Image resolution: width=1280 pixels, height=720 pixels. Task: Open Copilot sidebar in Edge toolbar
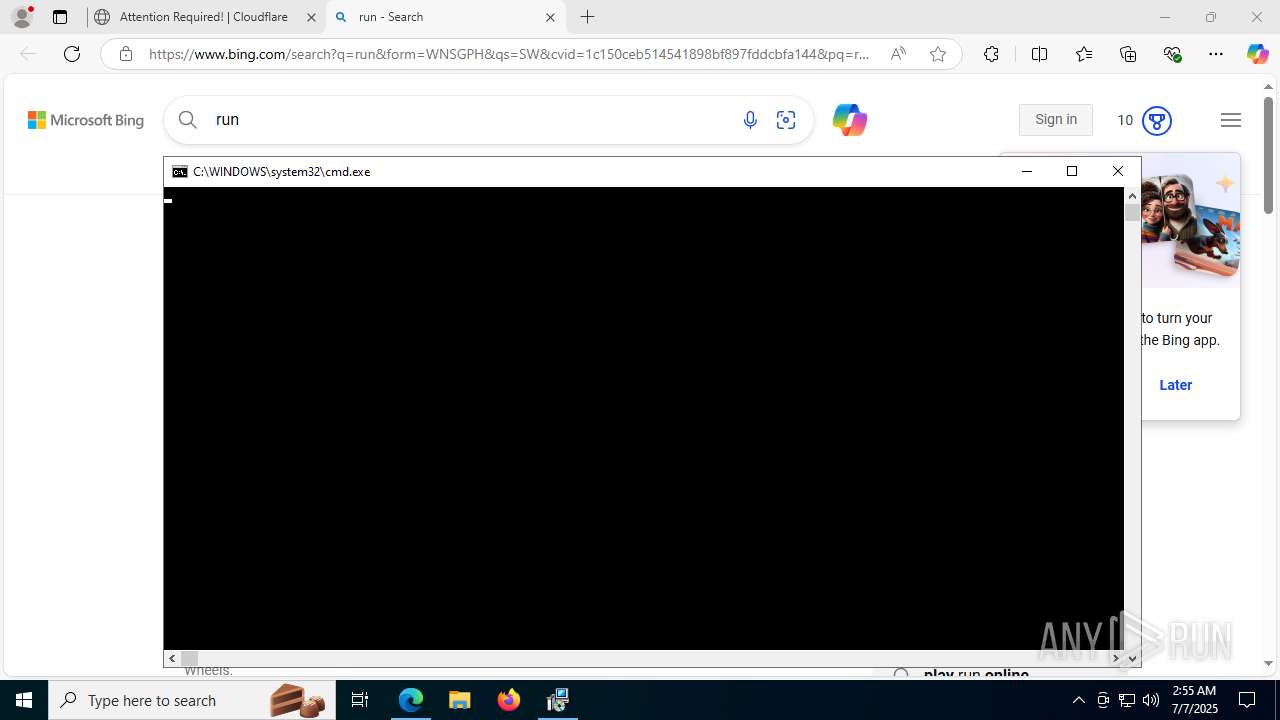coord(1257,54)
